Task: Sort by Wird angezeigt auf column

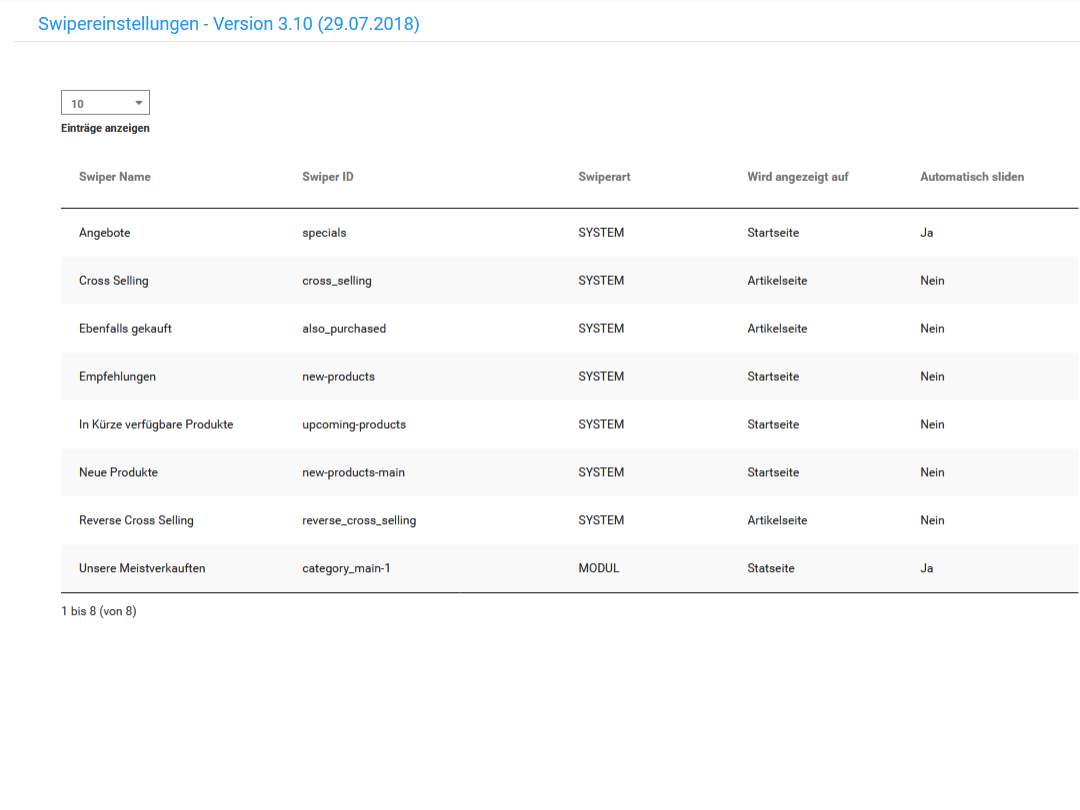Action: pos(797,177)
